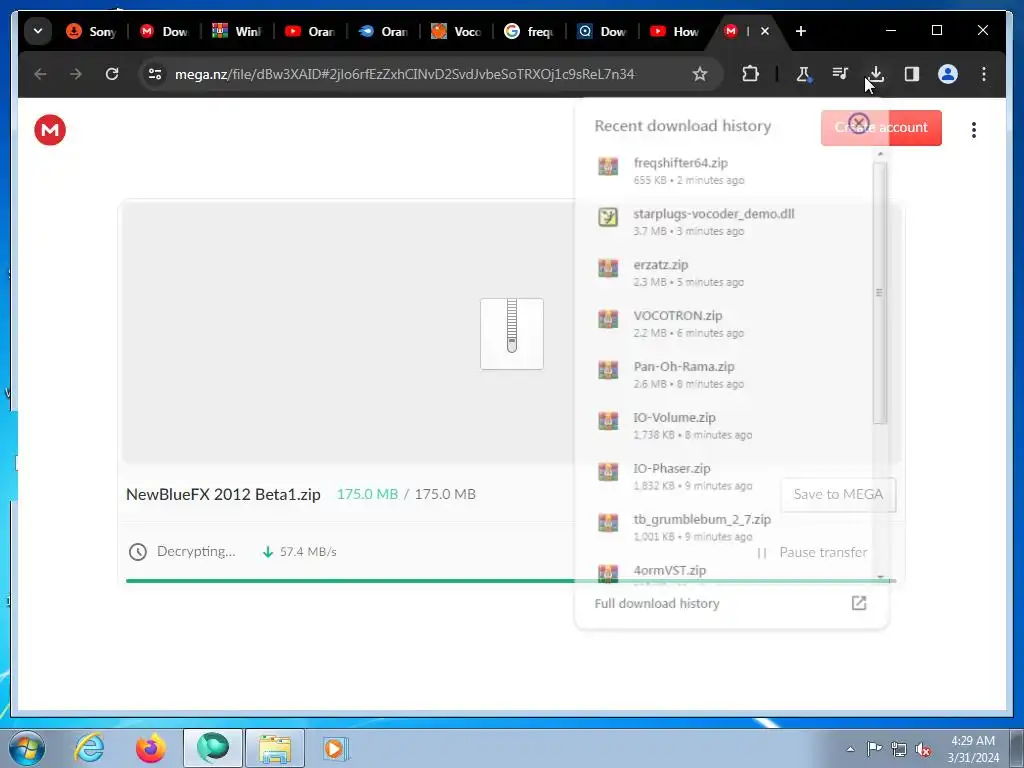Open the Action Center flag icon

tap(874, 748)
